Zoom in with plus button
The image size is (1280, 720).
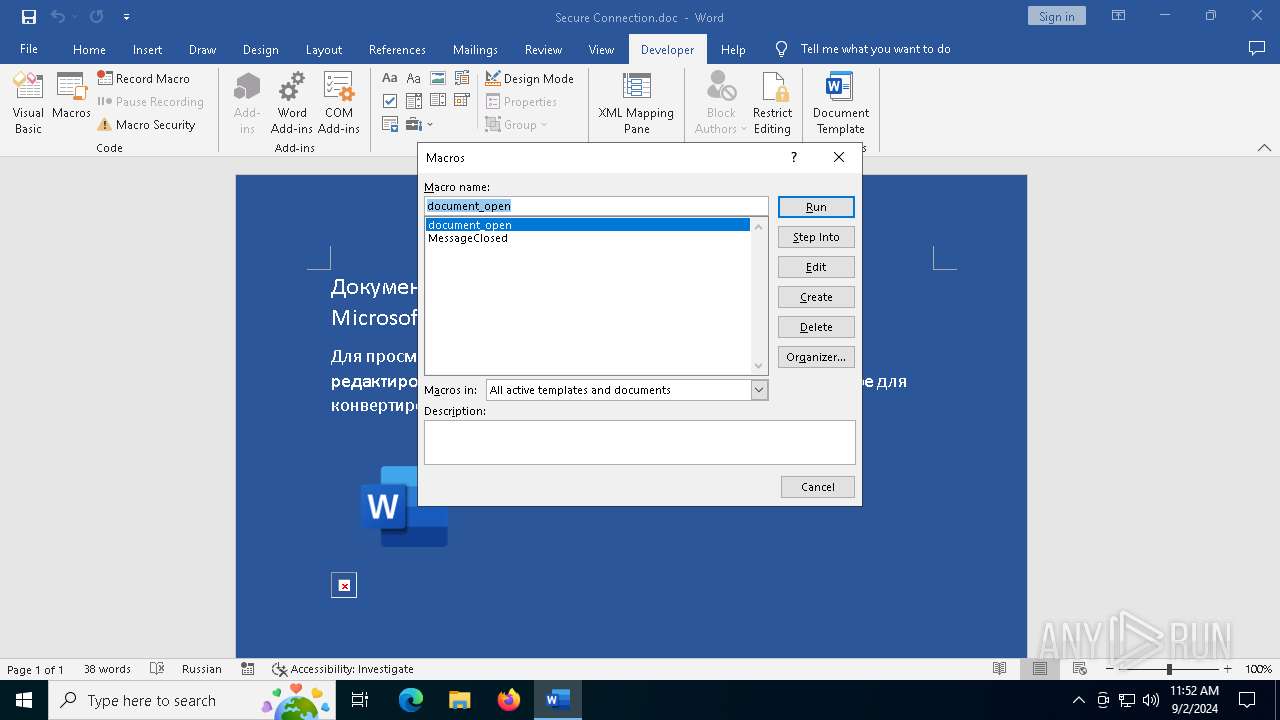pyautogui.click(x=1228, y=669)
